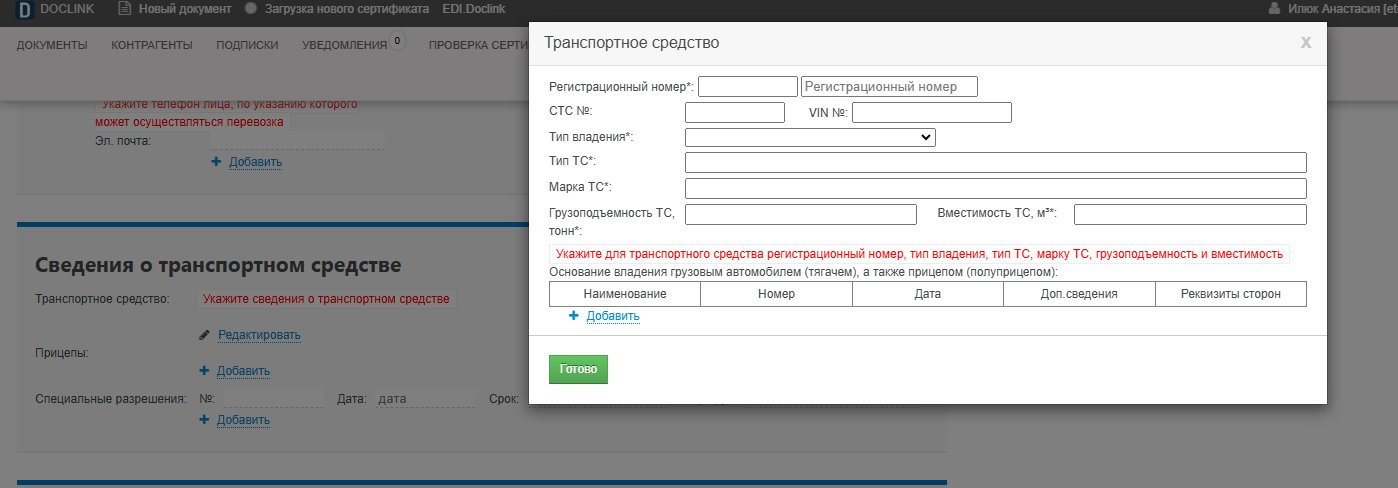Image resolution: width=1398 pixels, height=488 pixels.
Task: Click plus icon under Специальные разрешения
Action: point(204,419)
